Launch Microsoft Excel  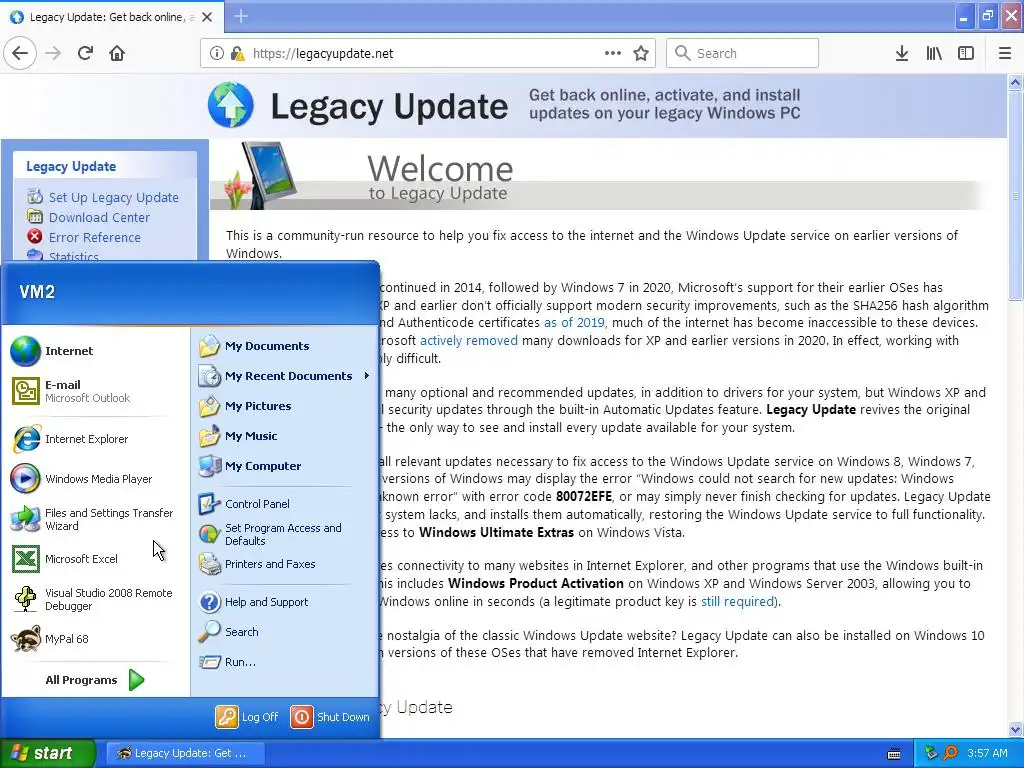pyautogui.click(x=95, y=559)
